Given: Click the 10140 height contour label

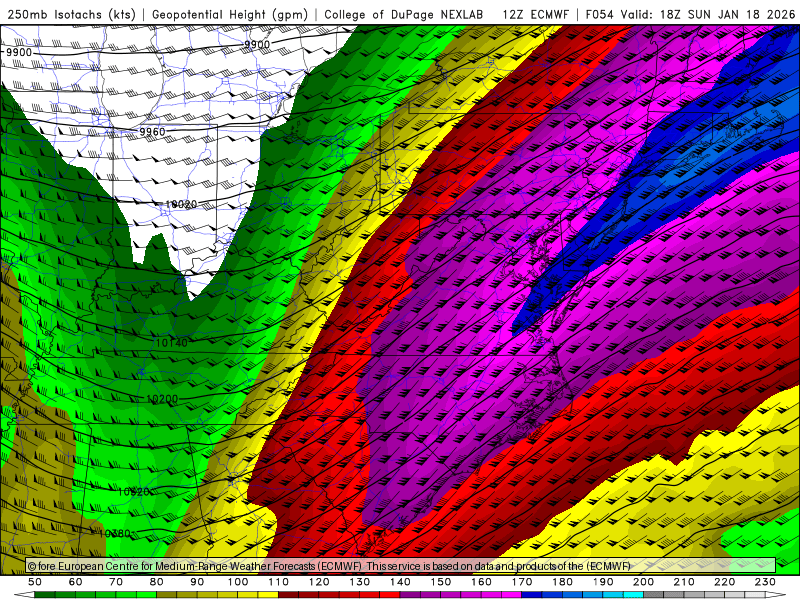Looking at the screenshot, I should 171,343.
